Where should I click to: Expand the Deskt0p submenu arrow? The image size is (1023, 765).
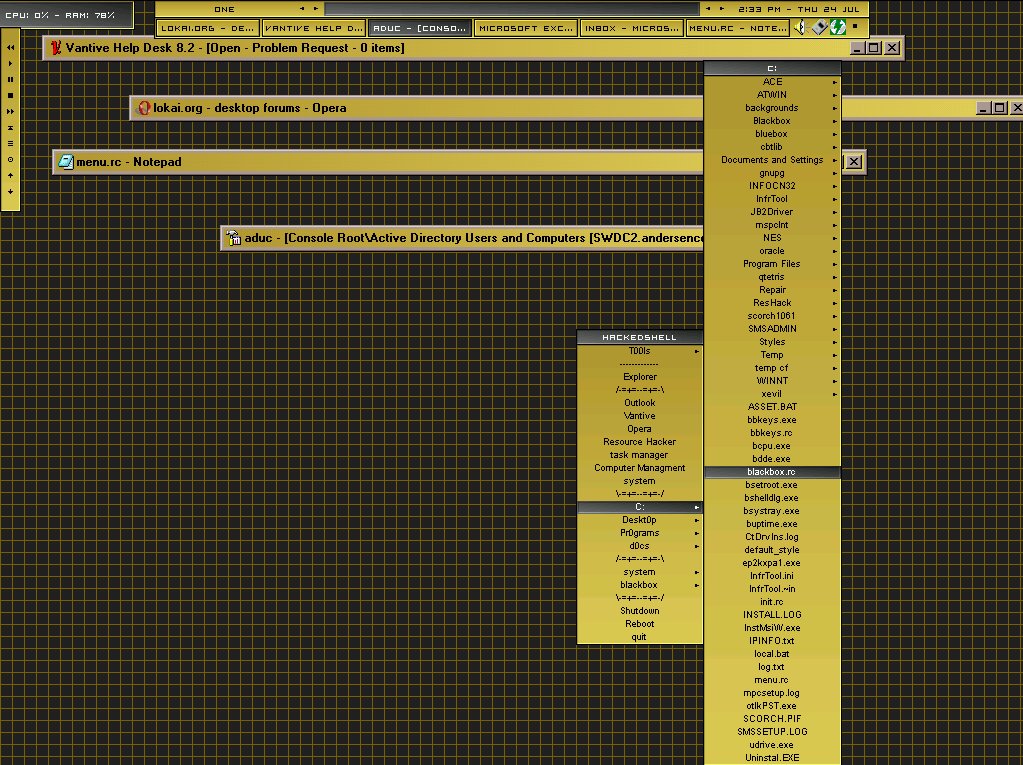point(697,520)
